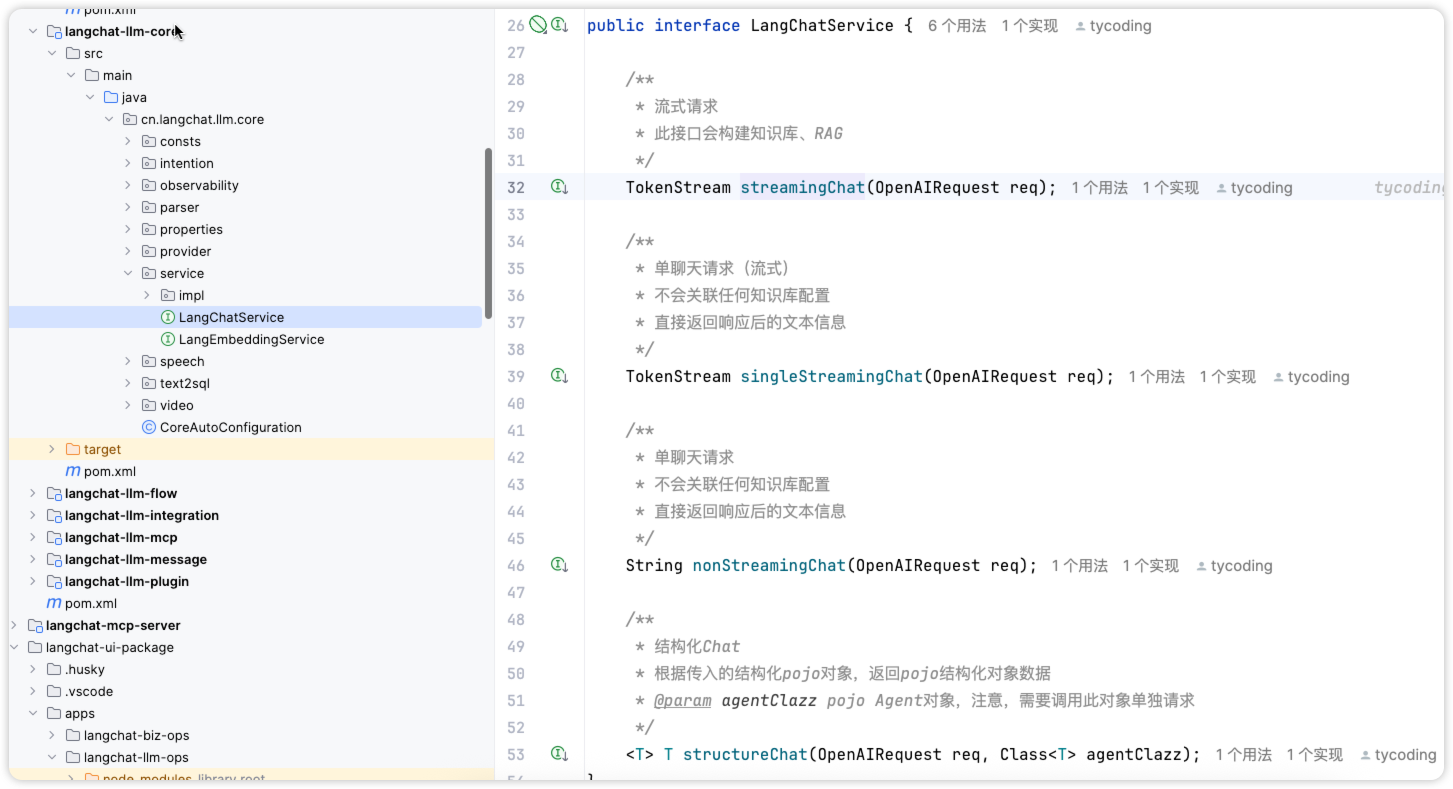This screenshot has width=1453, height=789.
Task: Click the interface icon beside LangEmbeddingService
Action: [169, 339]
